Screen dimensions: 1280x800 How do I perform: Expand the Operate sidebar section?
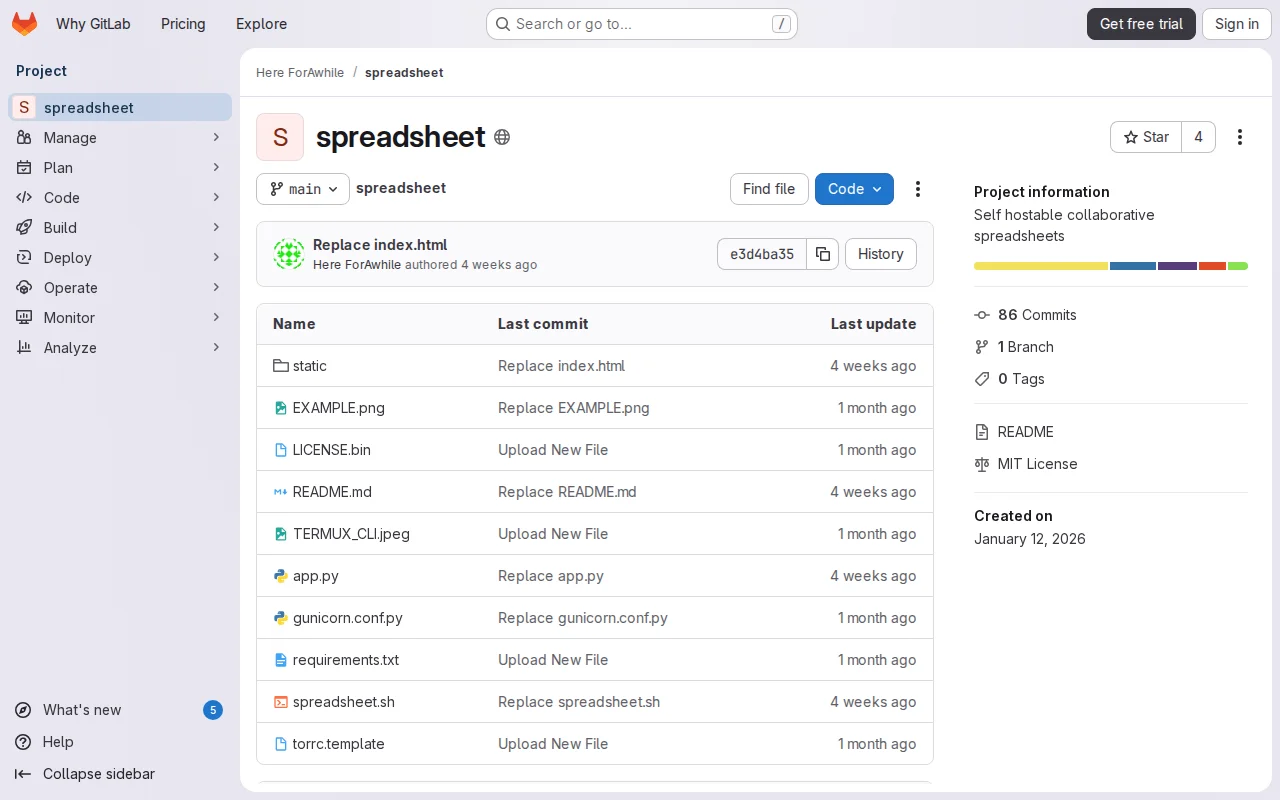(x=120, y=287)
